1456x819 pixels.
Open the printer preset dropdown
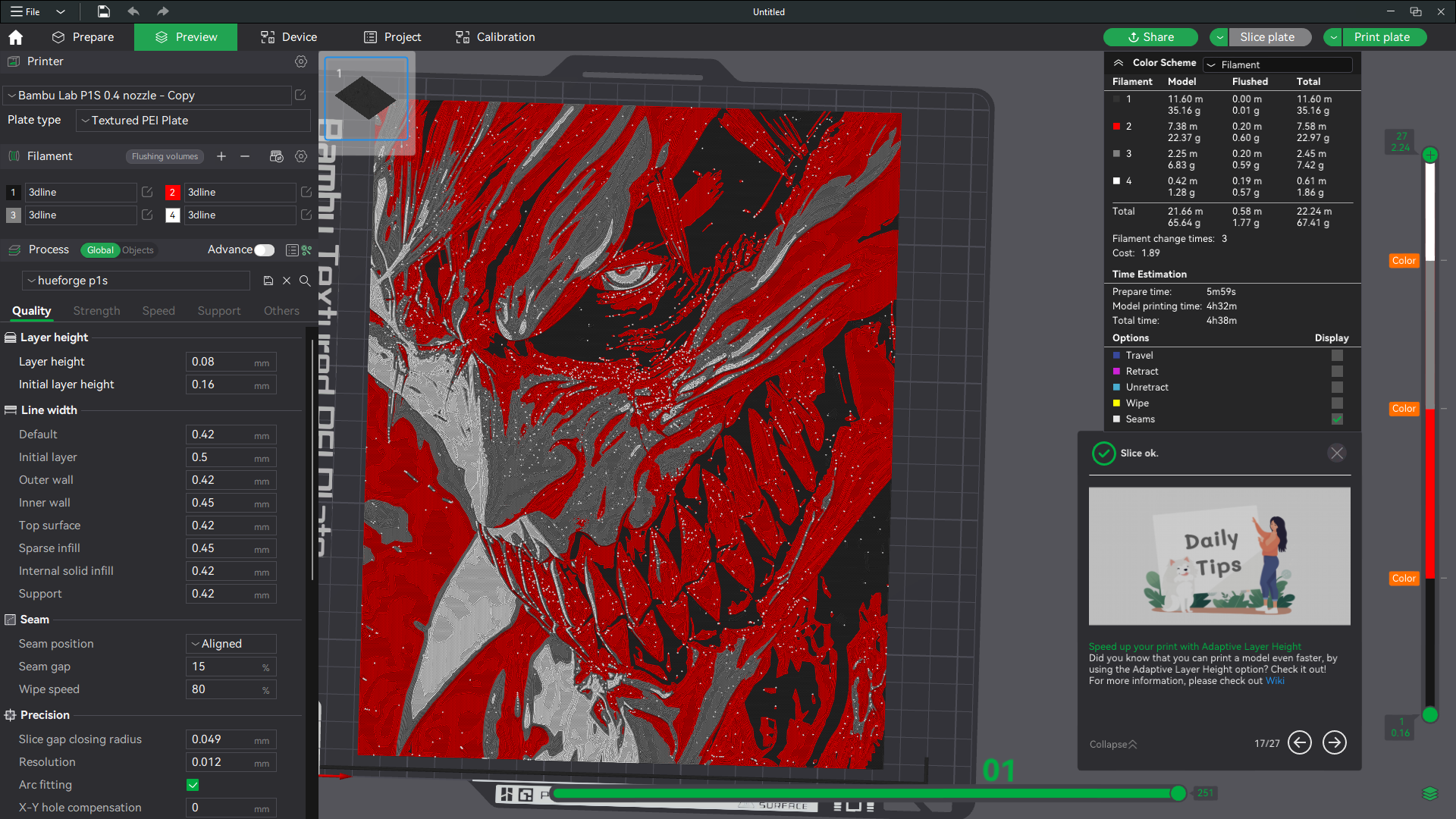coord(147,95)
